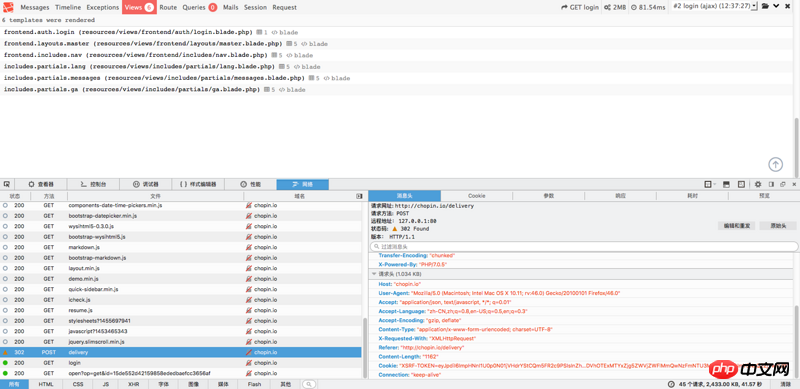Open devtools settings gear icon
Image resolution: width=800 pixels, height=389 pixels.
point(758,184)
